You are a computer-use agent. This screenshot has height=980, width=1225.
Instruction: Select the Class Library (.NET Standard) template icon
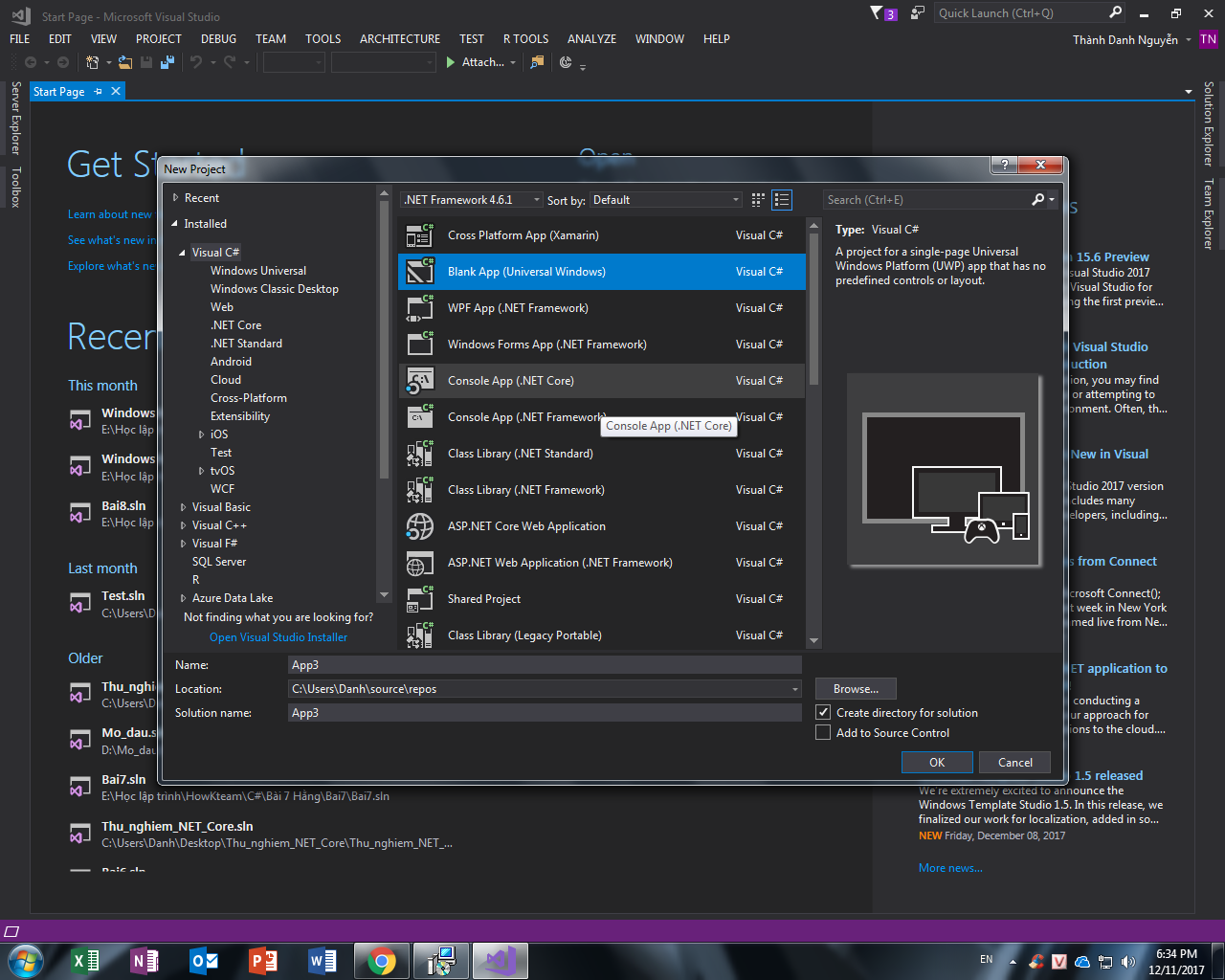[419, 454]
